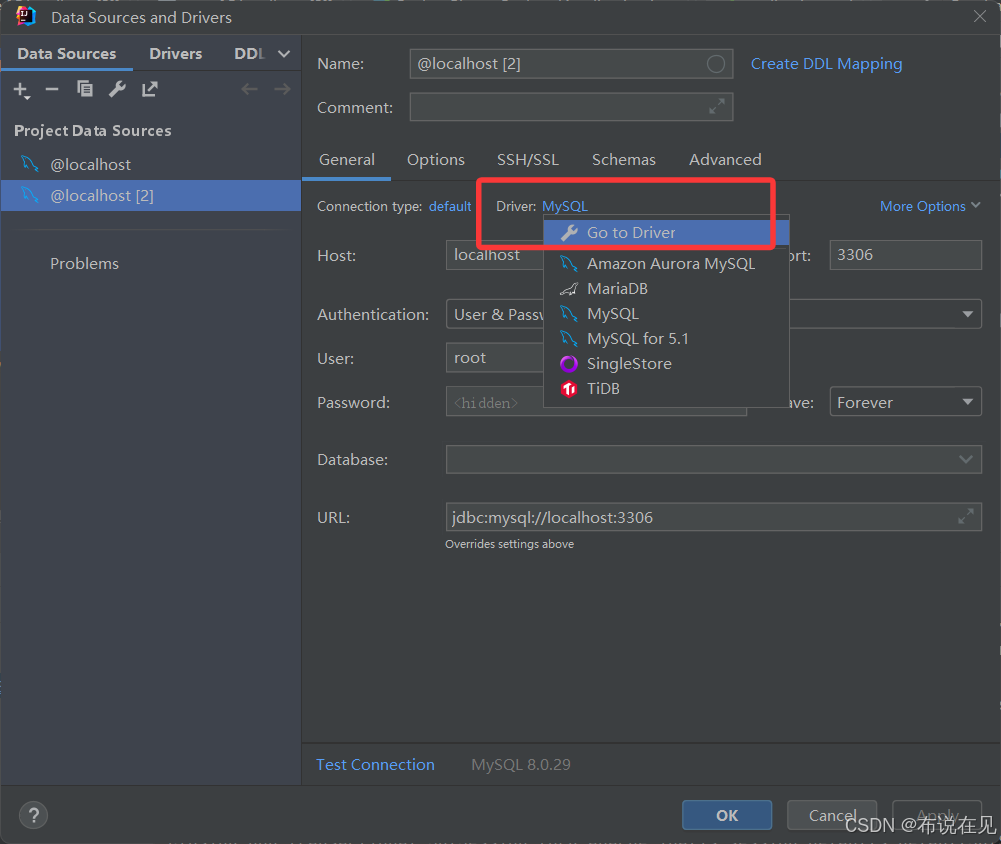This screenshot has width=1001, height=844.
Task: Click the MySQL driver link
Action: (565, 206)
